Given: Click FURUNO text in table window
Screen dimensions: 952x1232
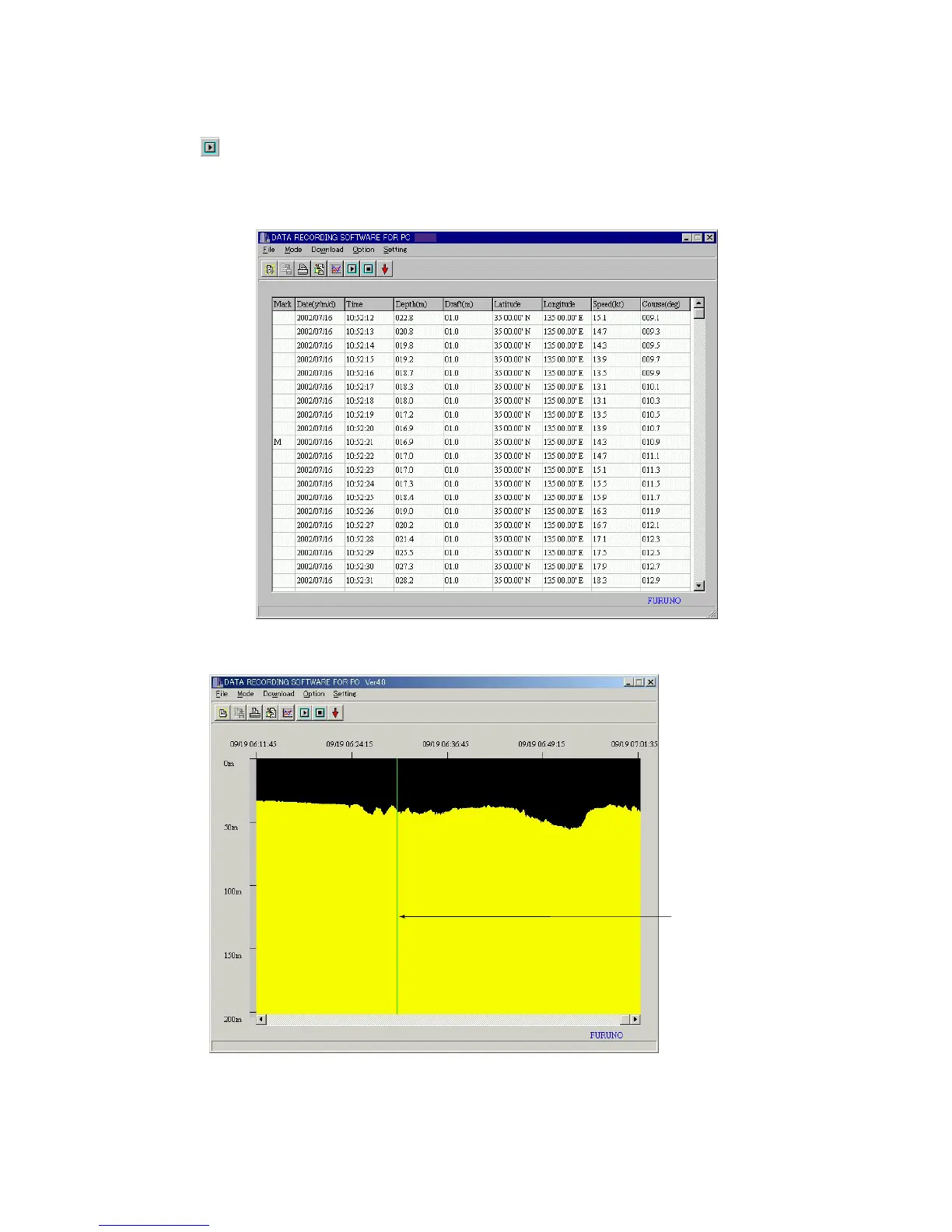Looking at the screenshot, I should 664,600.
